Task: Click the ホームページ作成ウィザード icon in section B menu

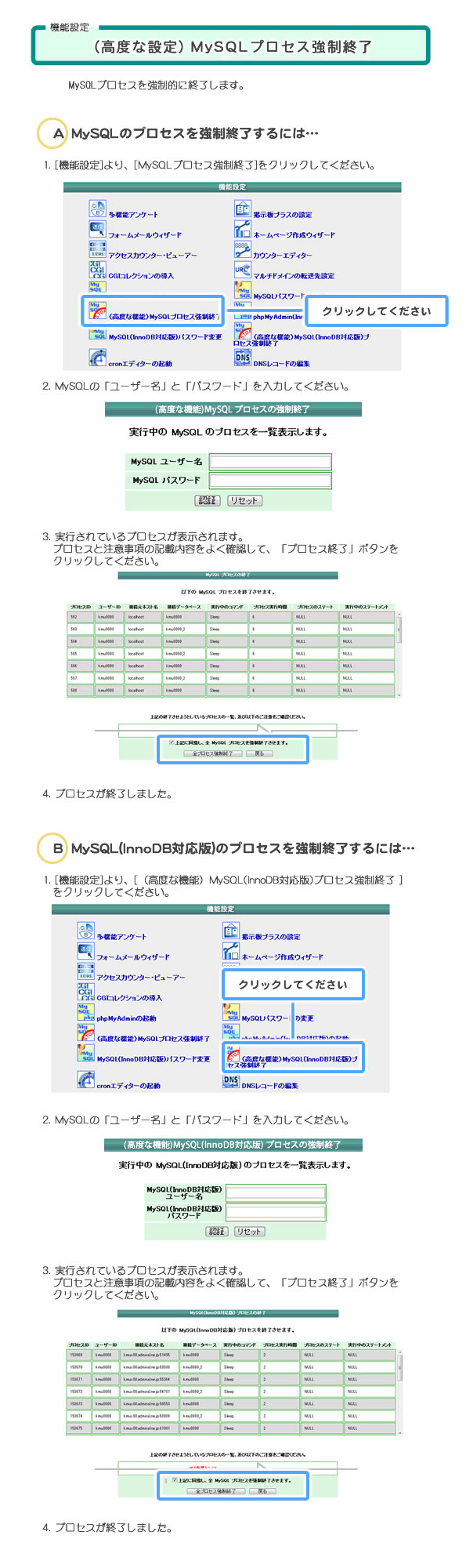Action: pos(231,952)
